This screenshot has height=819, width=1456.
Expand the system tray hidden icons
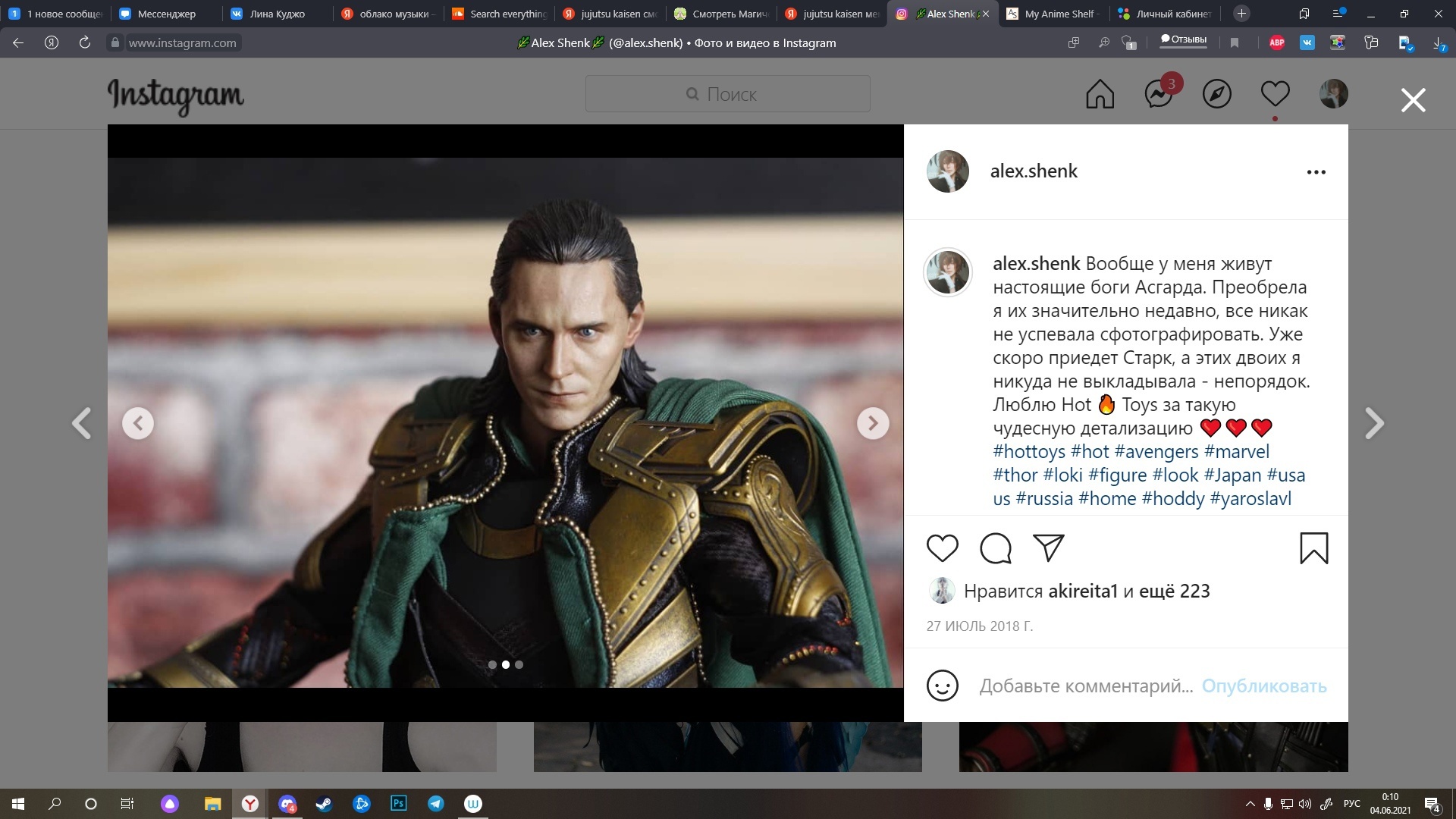coord(1250,804)
